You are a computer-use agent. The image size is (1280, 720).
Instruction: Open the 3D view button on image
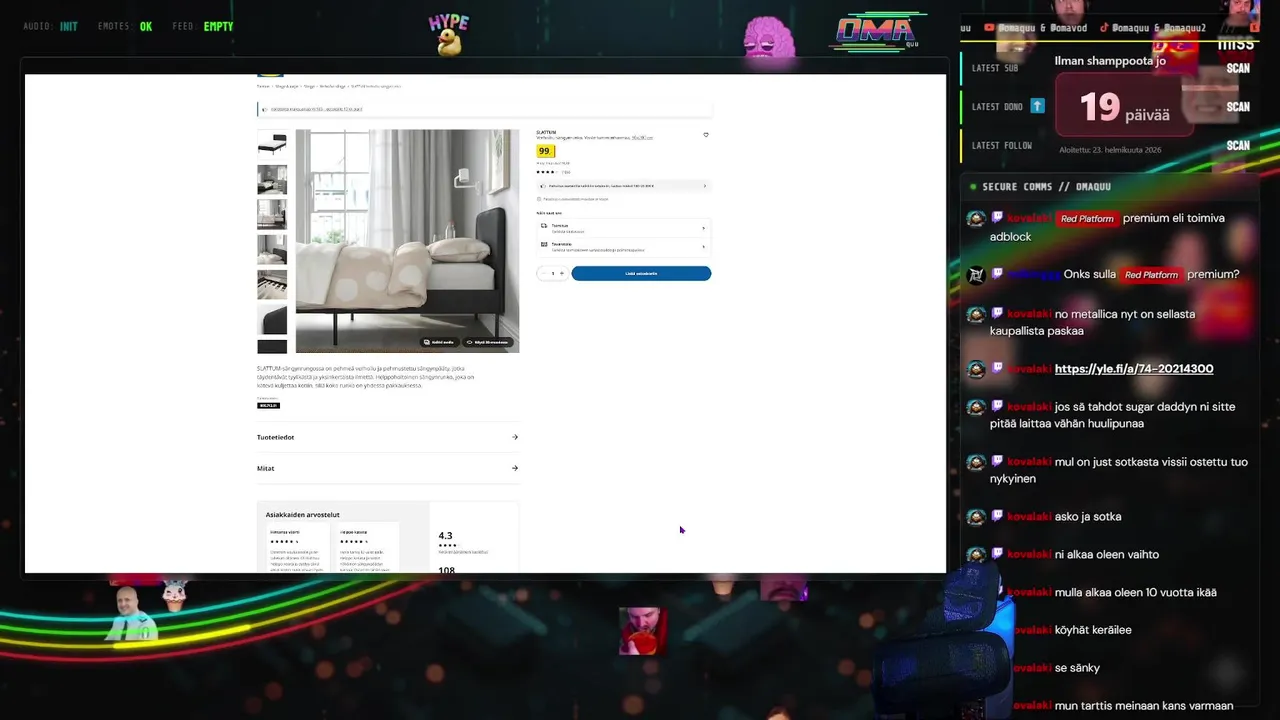point(487,342)
